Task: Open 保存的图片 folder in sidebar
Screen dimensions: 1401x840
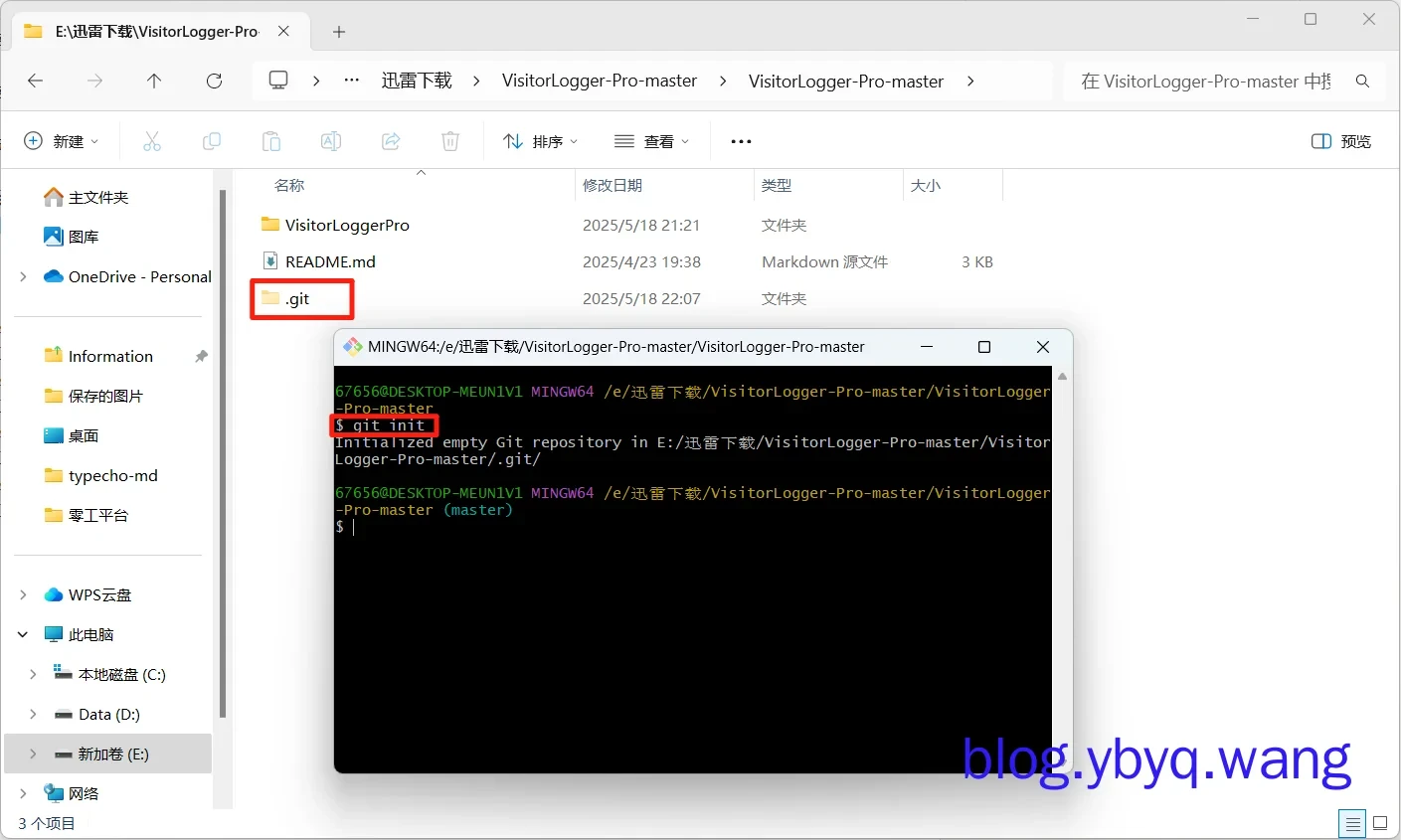Action: tap(105, 396)
